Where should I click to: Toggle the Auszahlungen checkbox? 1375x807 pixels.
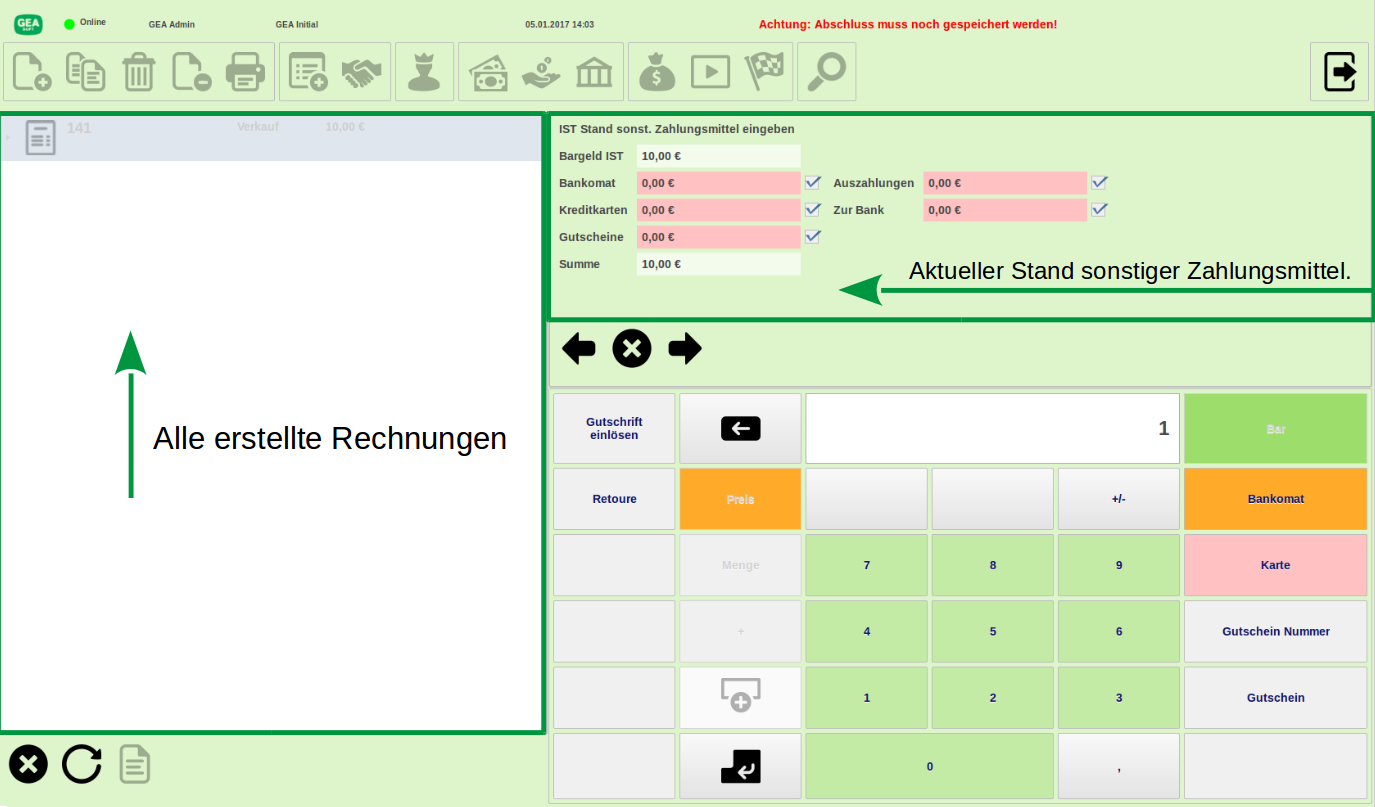tap(1100, 183)
